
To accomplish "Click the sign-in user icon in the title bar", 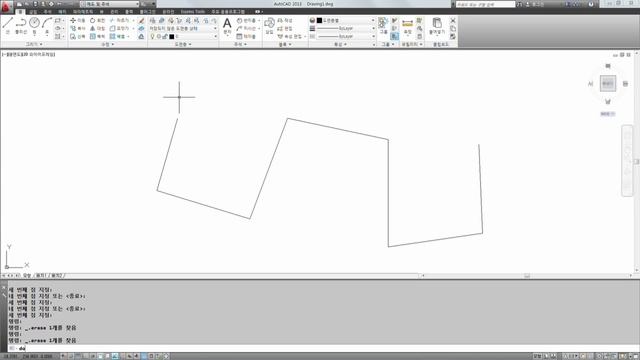I will click(x=527, y=4).
